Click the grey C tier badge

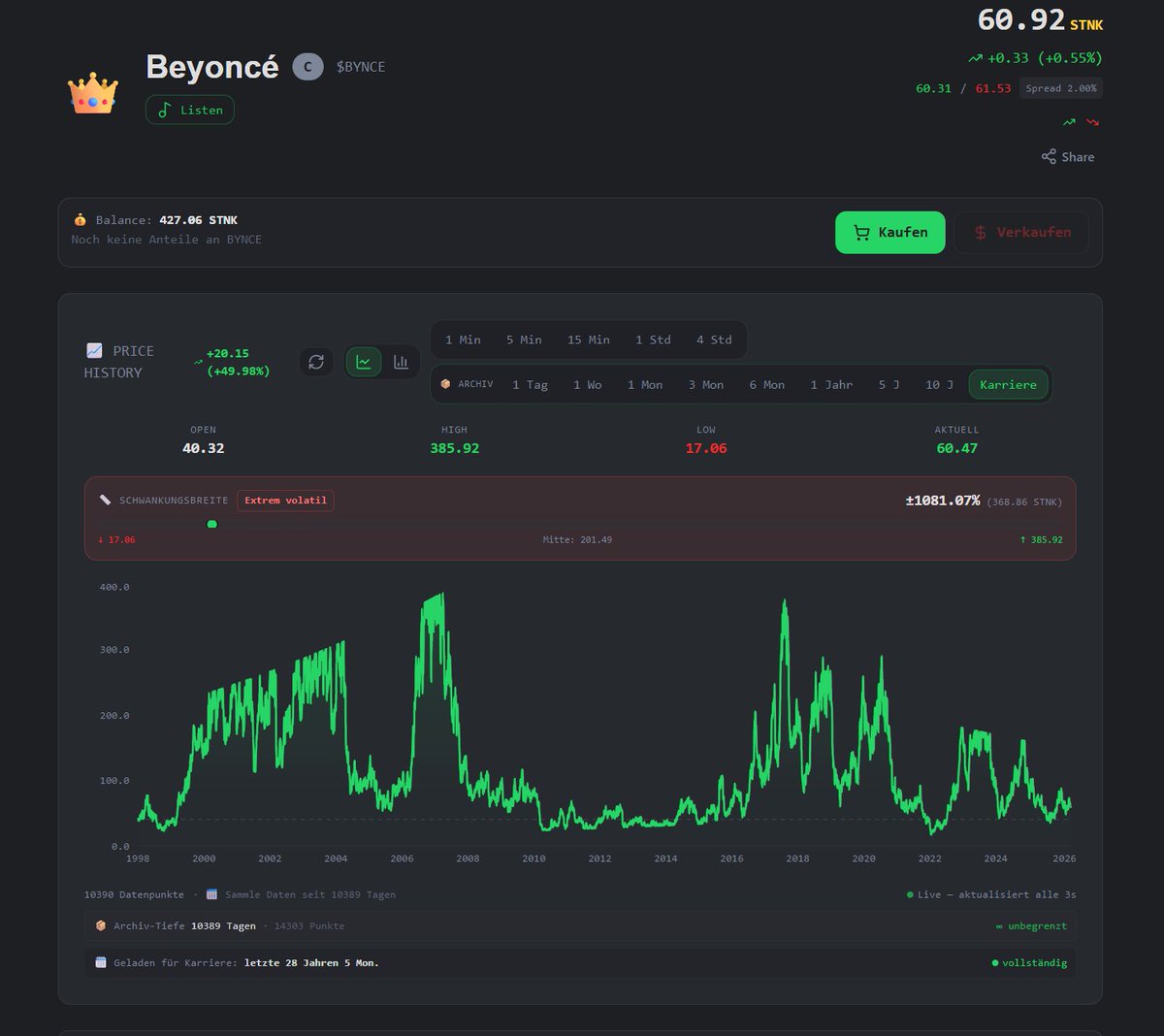[307, 66]
